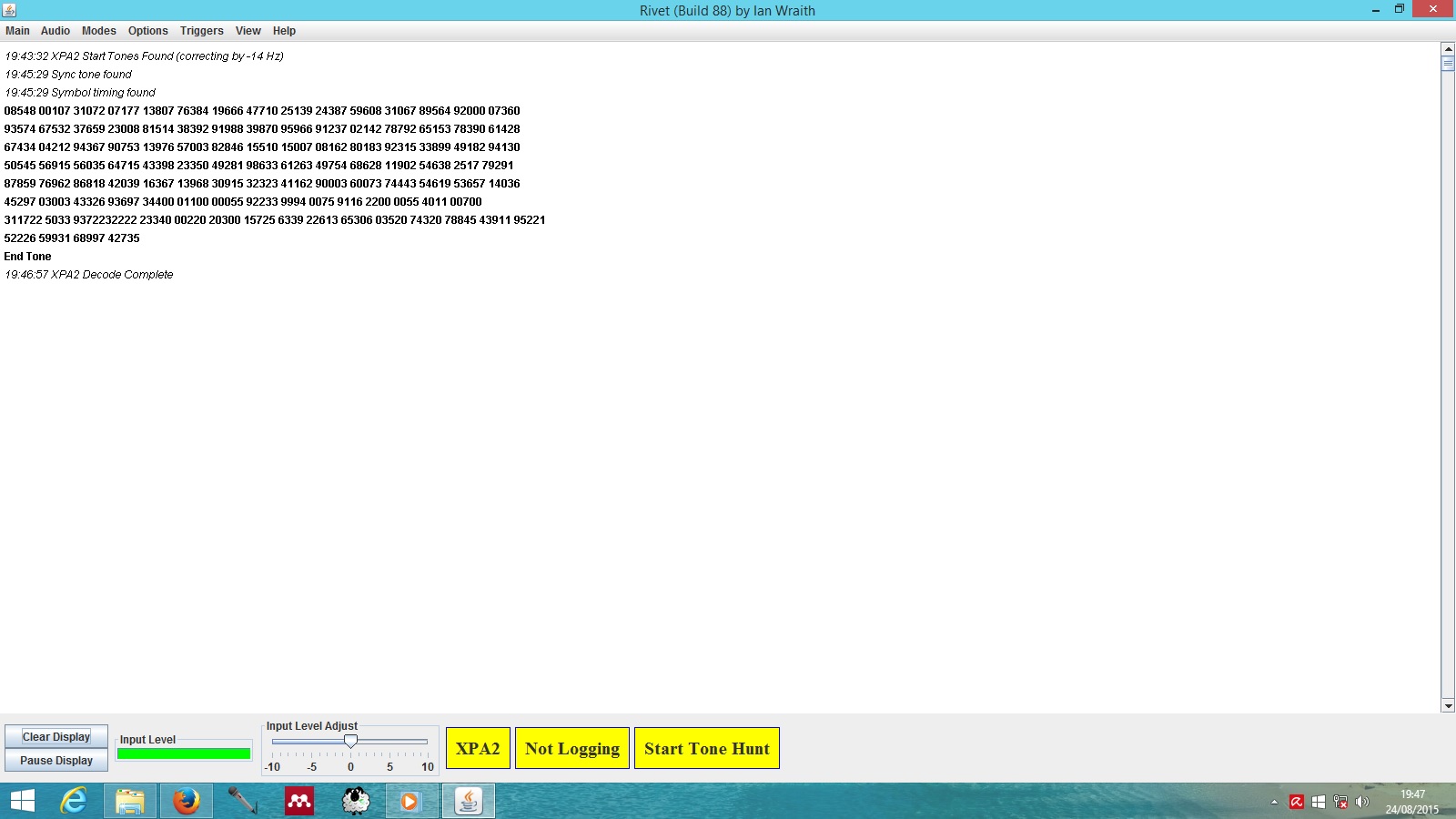
Task: Click the Avira antivirus tray icon
Action: [1297, 802]
